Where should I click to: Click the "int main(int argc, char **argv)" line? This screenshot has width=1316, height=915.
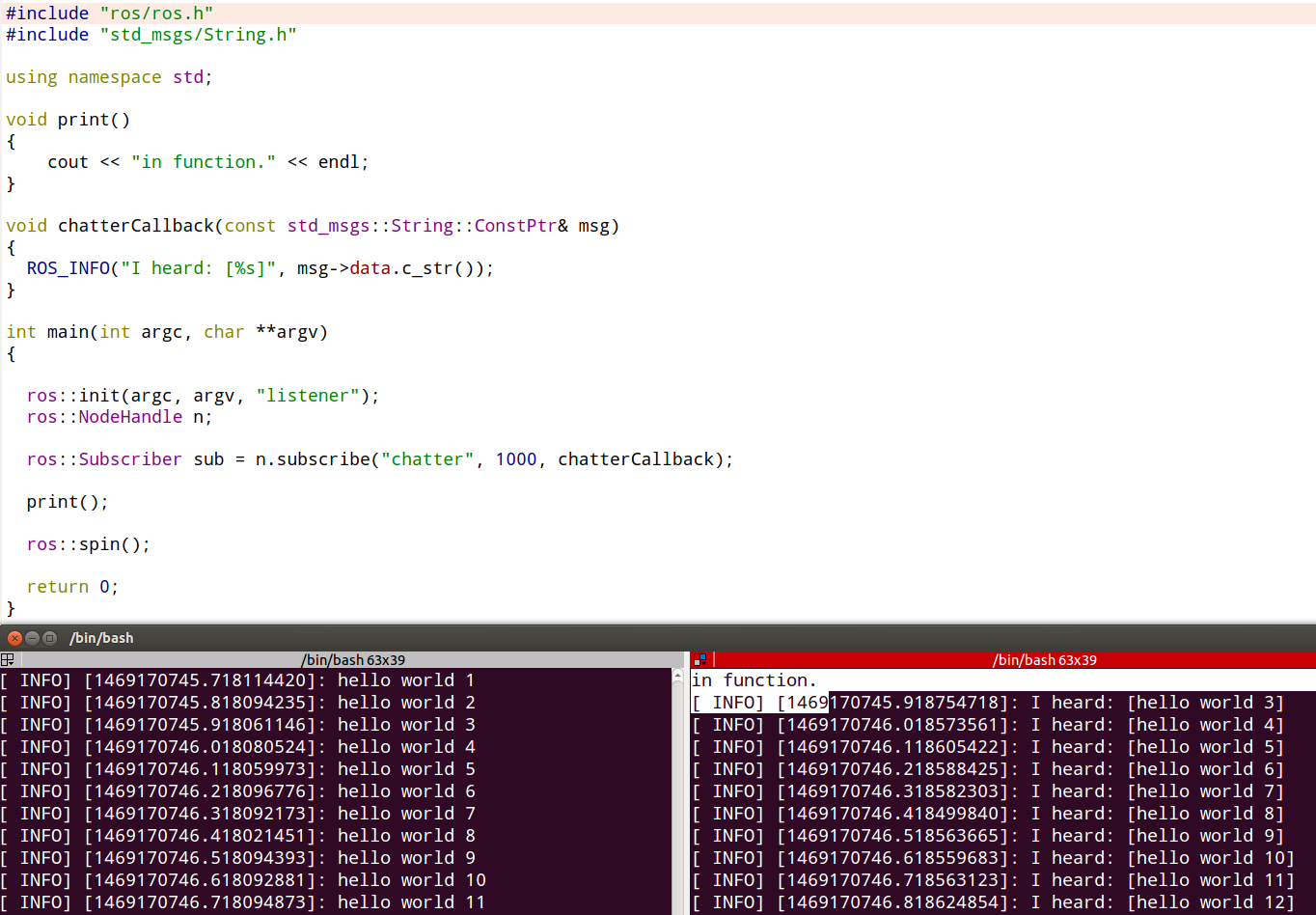(x=167, y=332)
